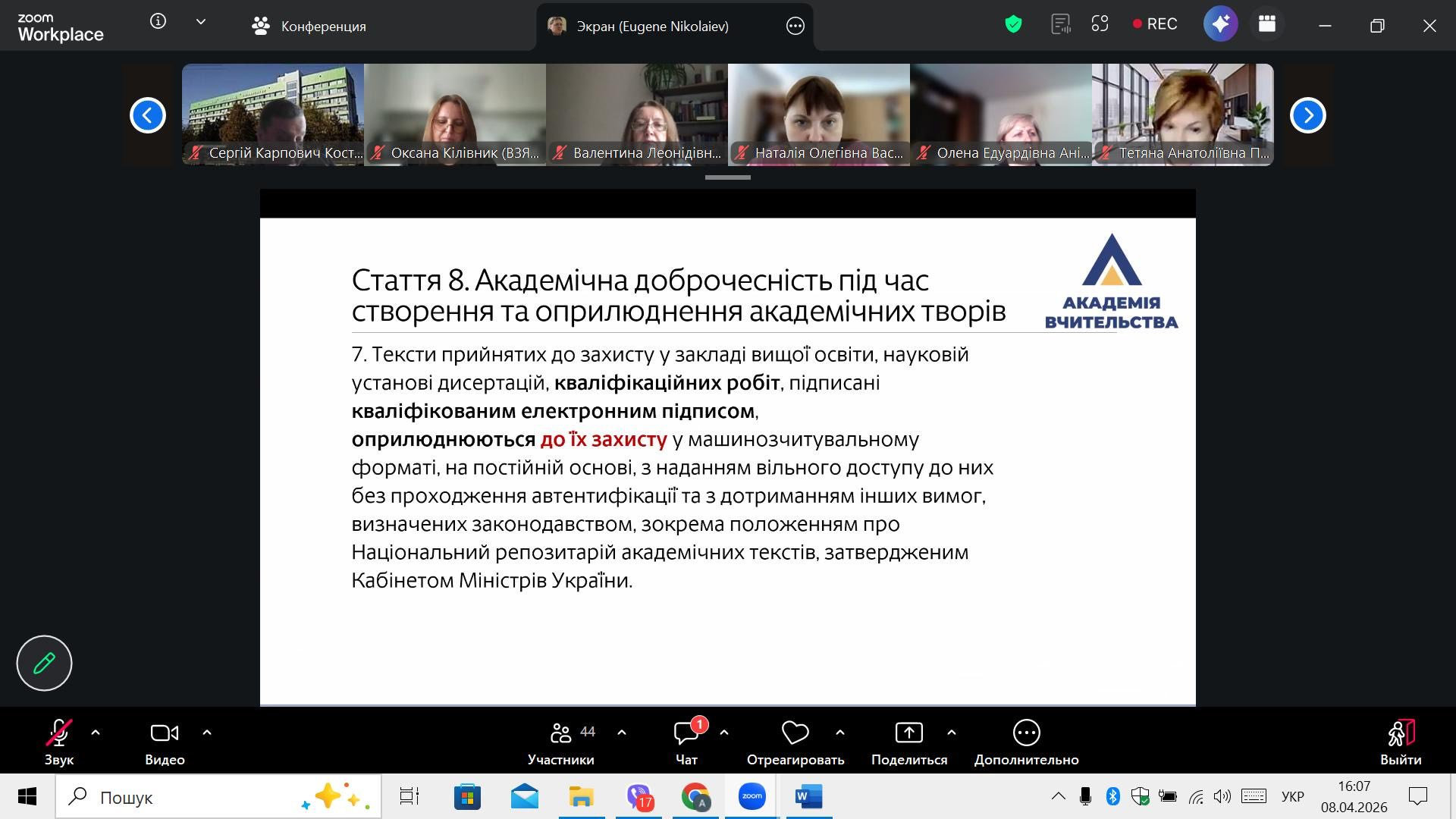Screen dimensions: 1456x819
Task: Open Microsoft Word from taskbar
Action: pyautogui.click(x=809, y=797)
